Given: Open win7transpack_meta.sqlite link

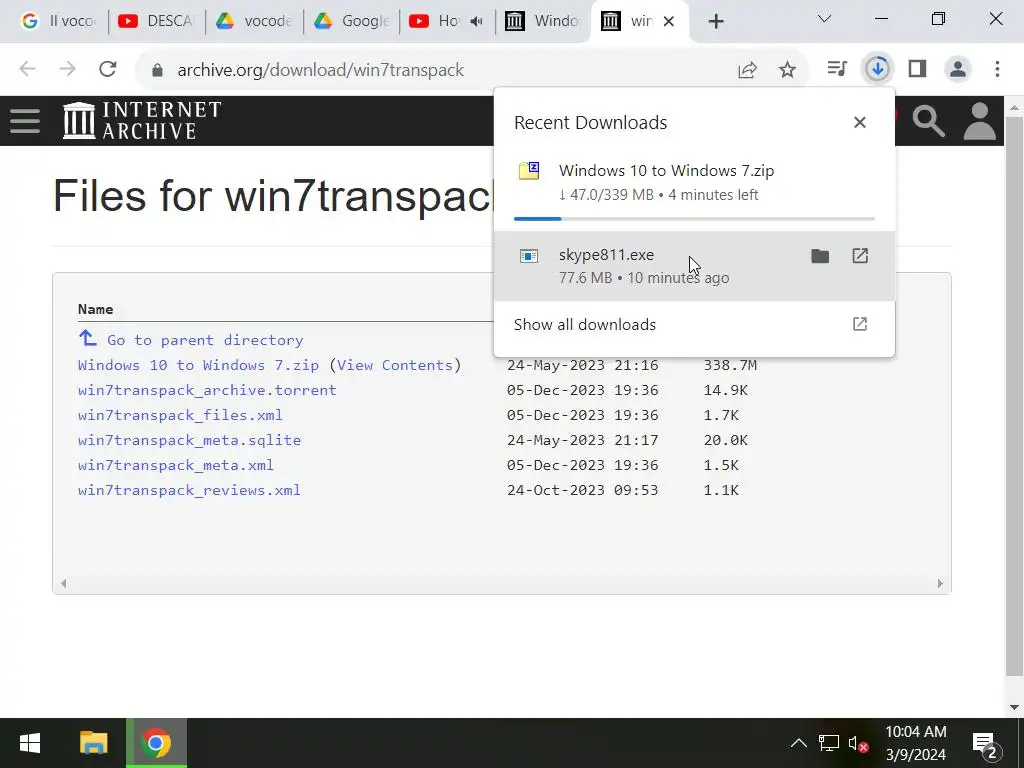Looking at the screenshot, I should click(189, 440).
